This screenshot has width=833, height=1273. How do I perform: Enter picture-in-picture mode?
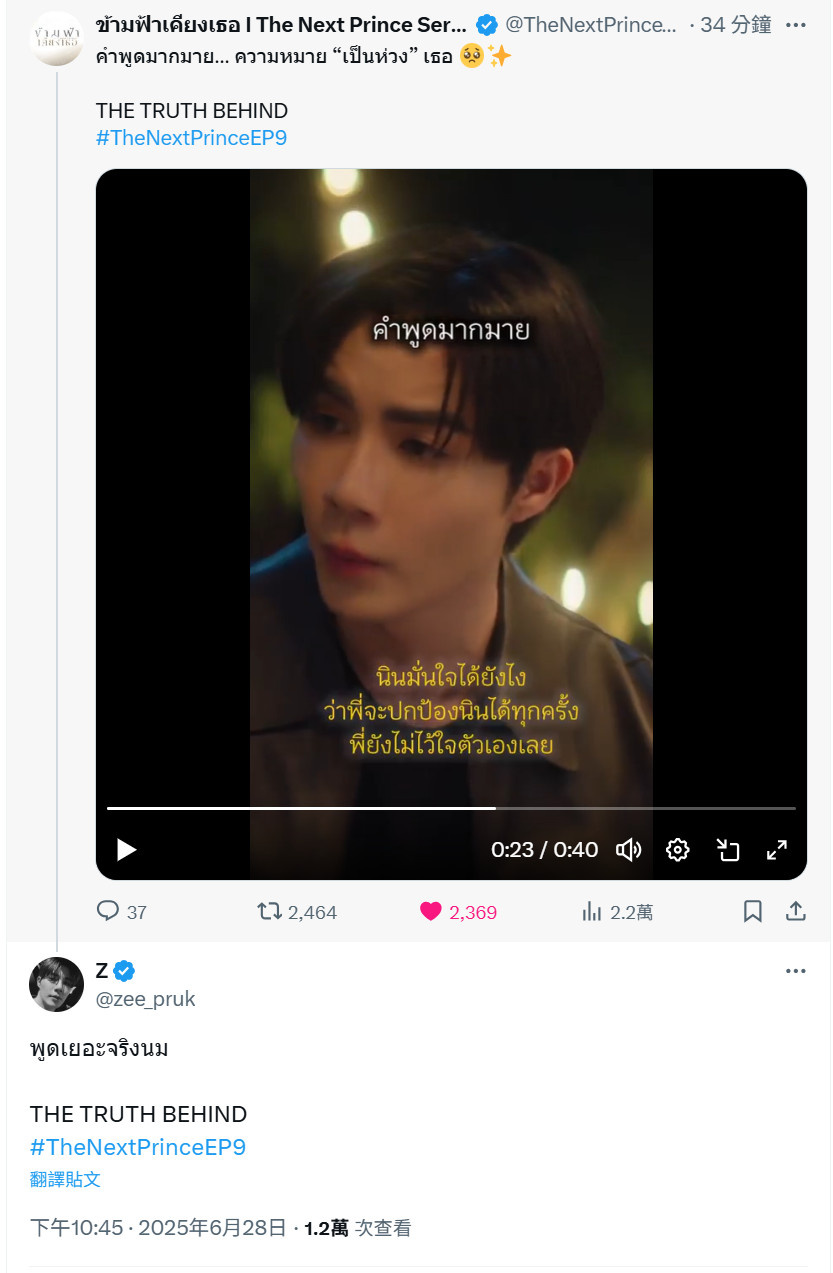[x=728, y=850]
